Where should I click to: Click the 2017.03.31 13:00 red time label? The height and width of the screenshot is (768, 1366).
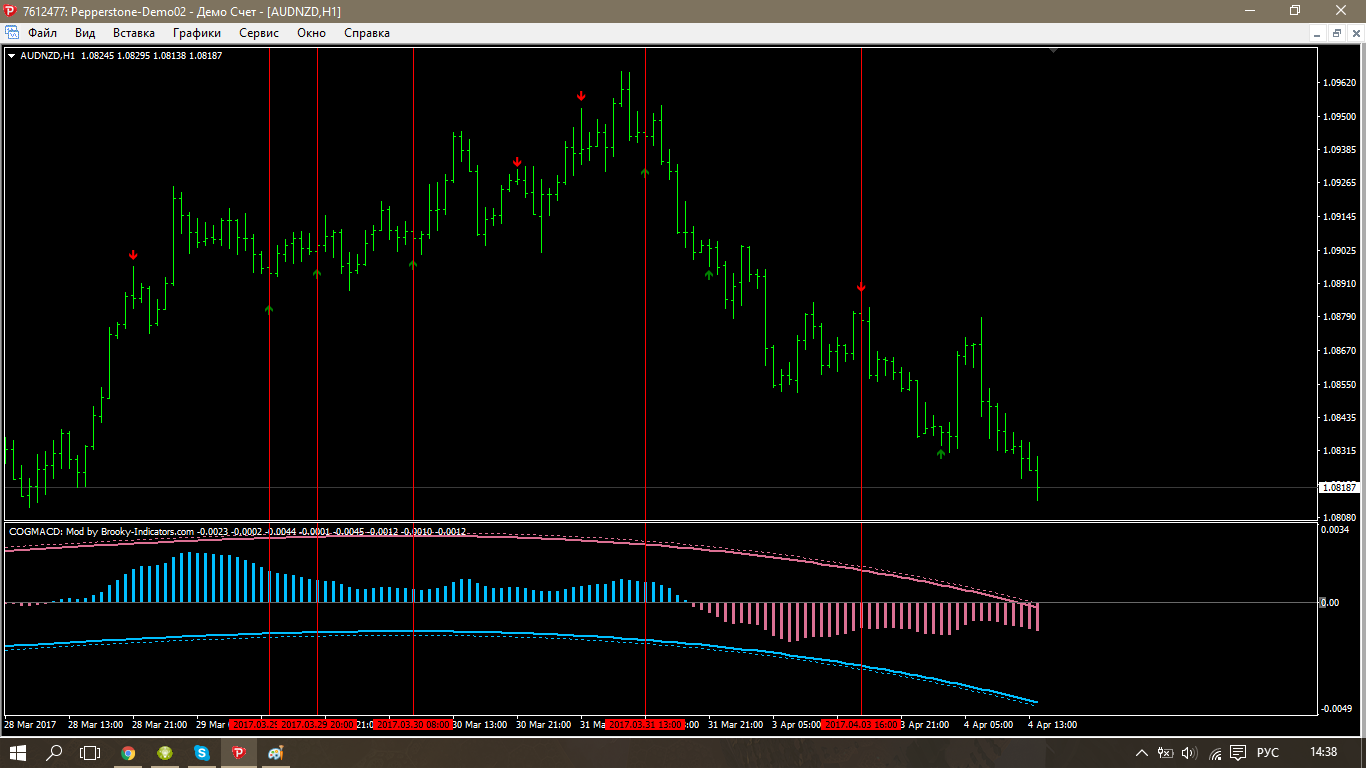click(646, 724)
